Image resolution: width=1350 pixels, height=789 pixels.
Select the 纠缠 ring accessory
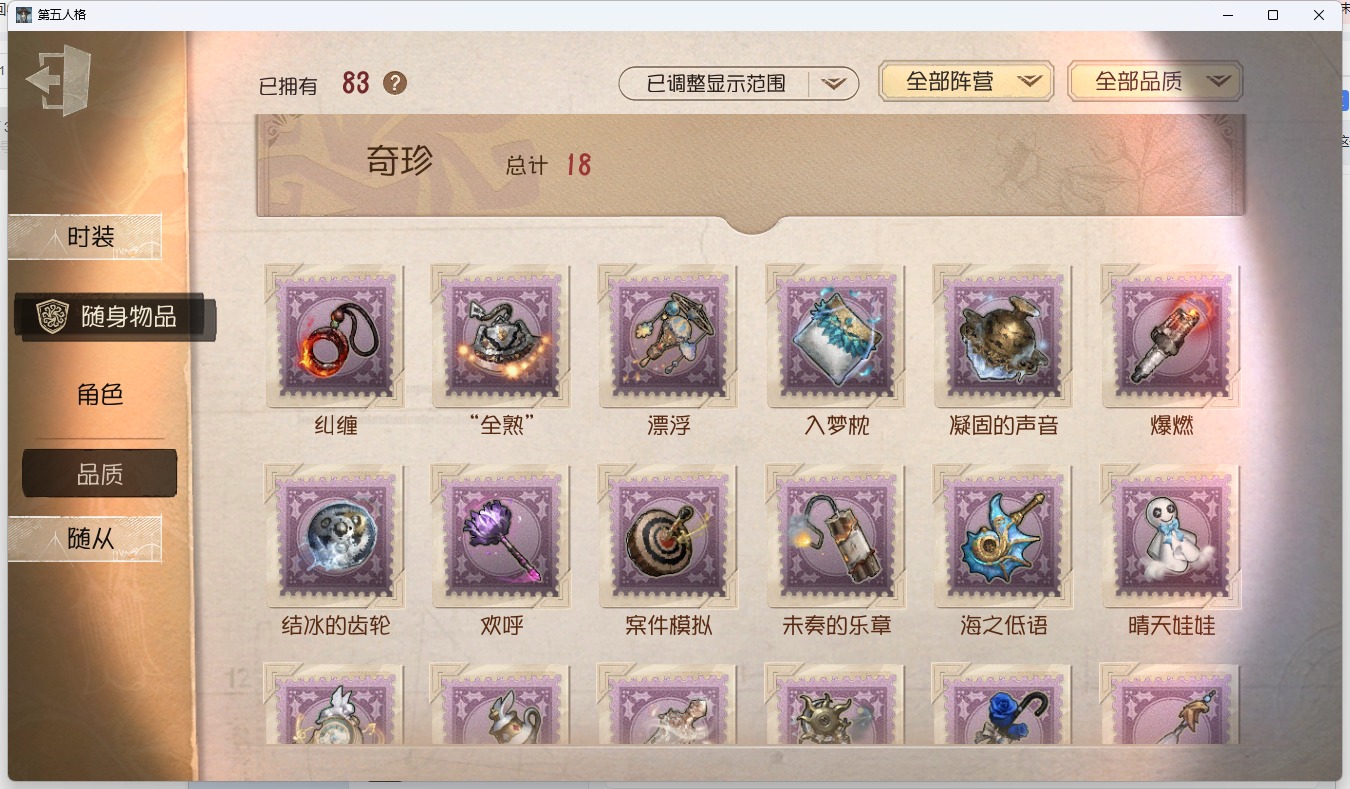pos(335,336)
